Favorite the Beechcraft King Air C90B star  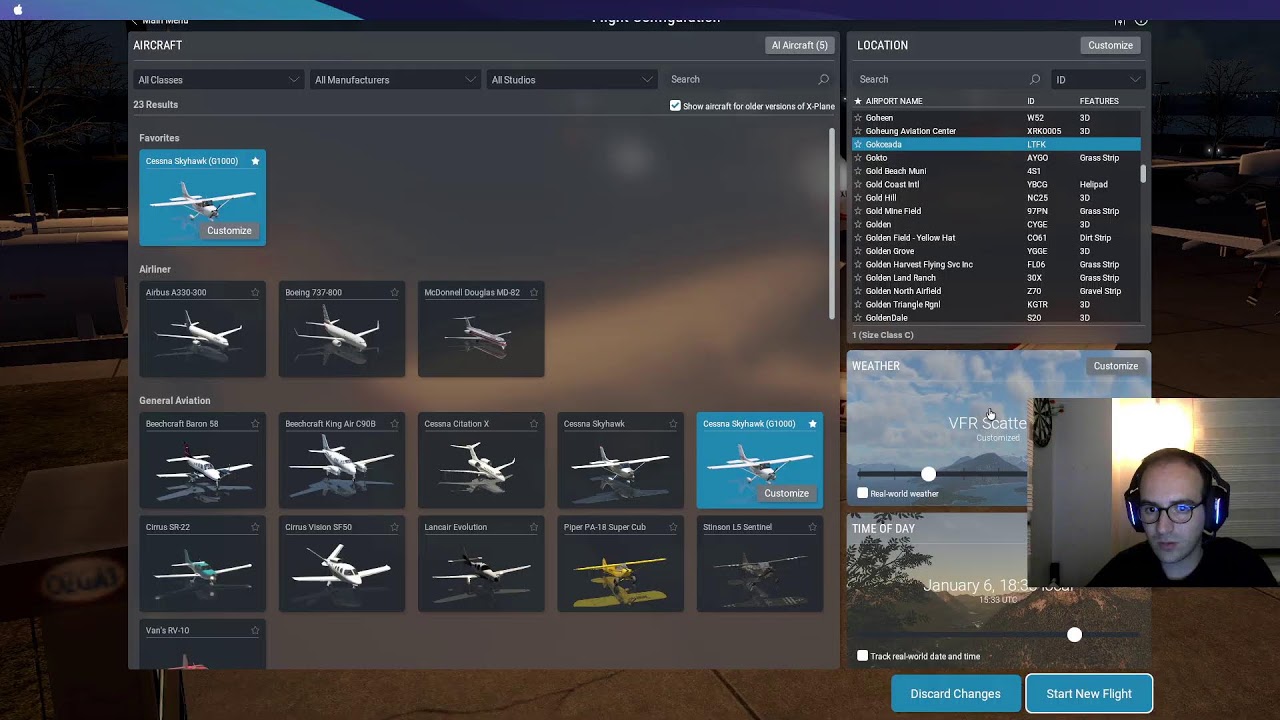[x=394, y=424]
